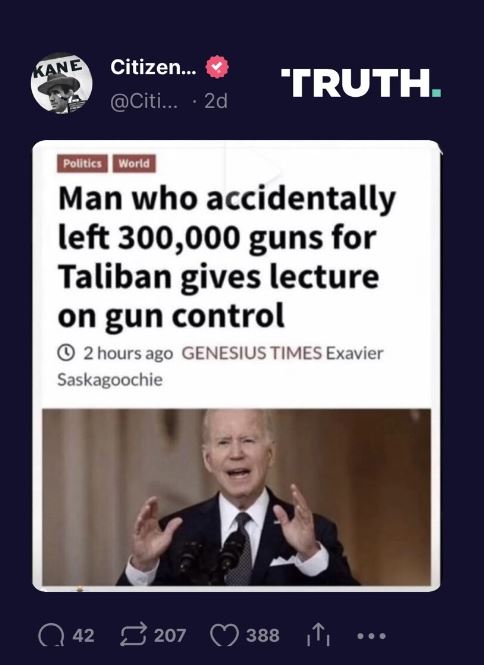Open the Kane profile avatar

click(62, 83)
